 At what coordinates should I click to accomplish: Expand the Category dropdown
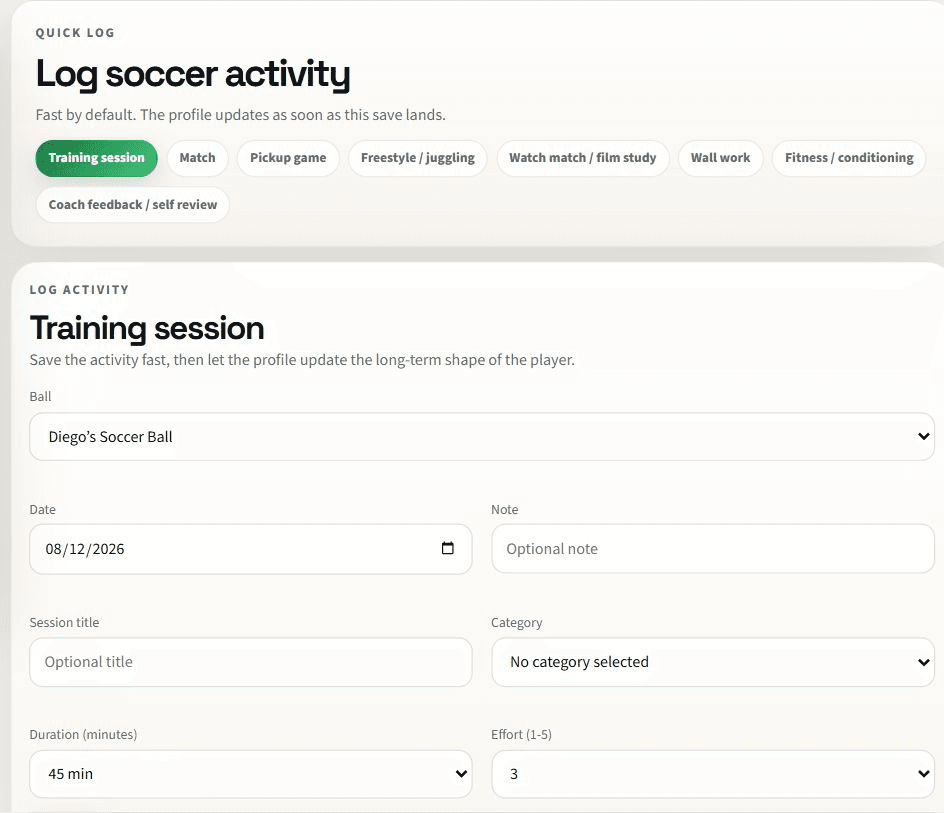[x=713, y=662]
